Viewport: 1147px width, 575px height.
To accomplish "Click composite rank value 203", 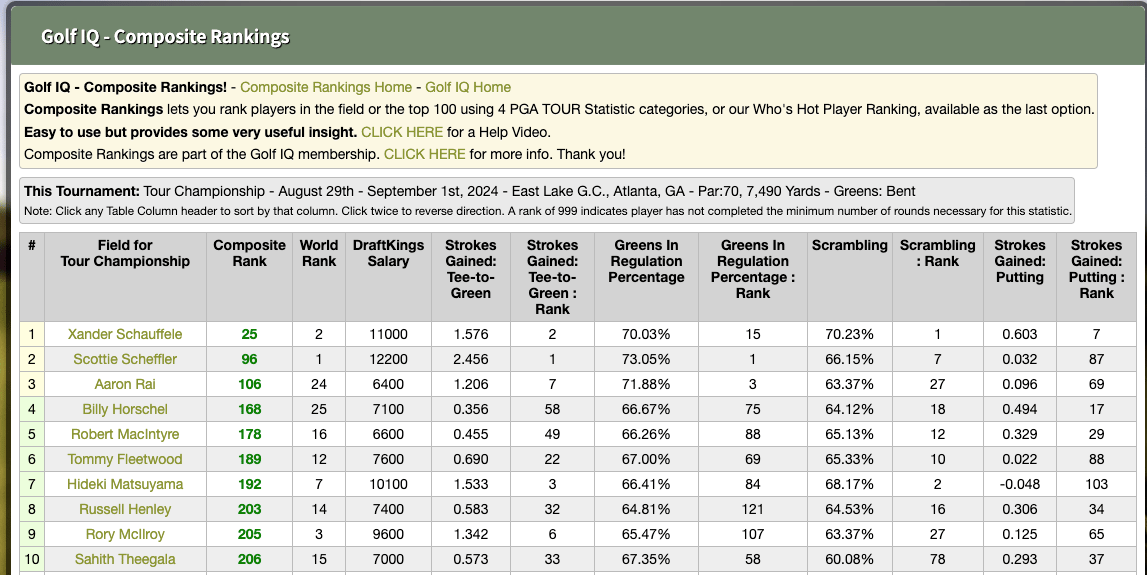I will coord(249,509).
